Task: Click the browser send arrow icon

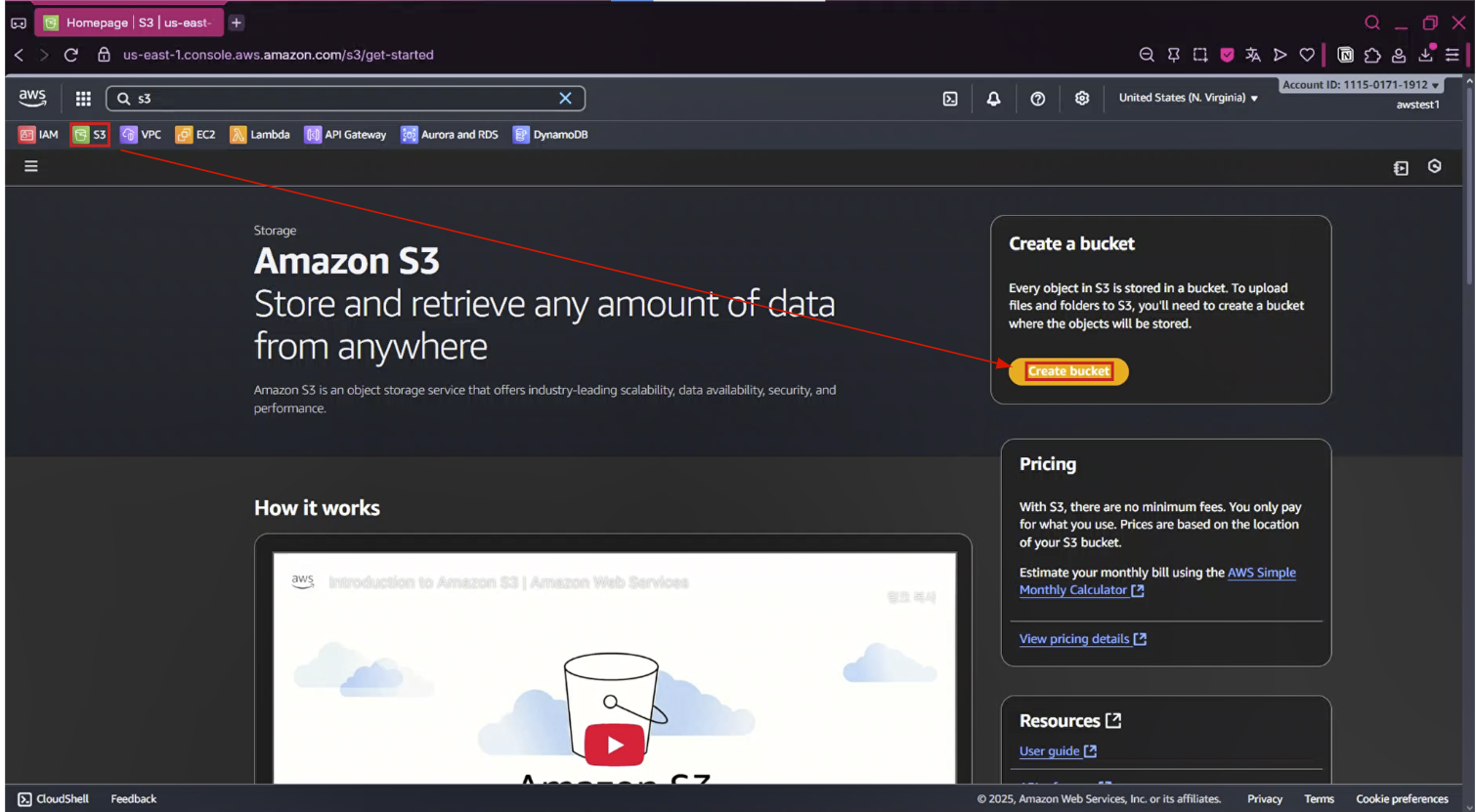Action: point(1280,55)
